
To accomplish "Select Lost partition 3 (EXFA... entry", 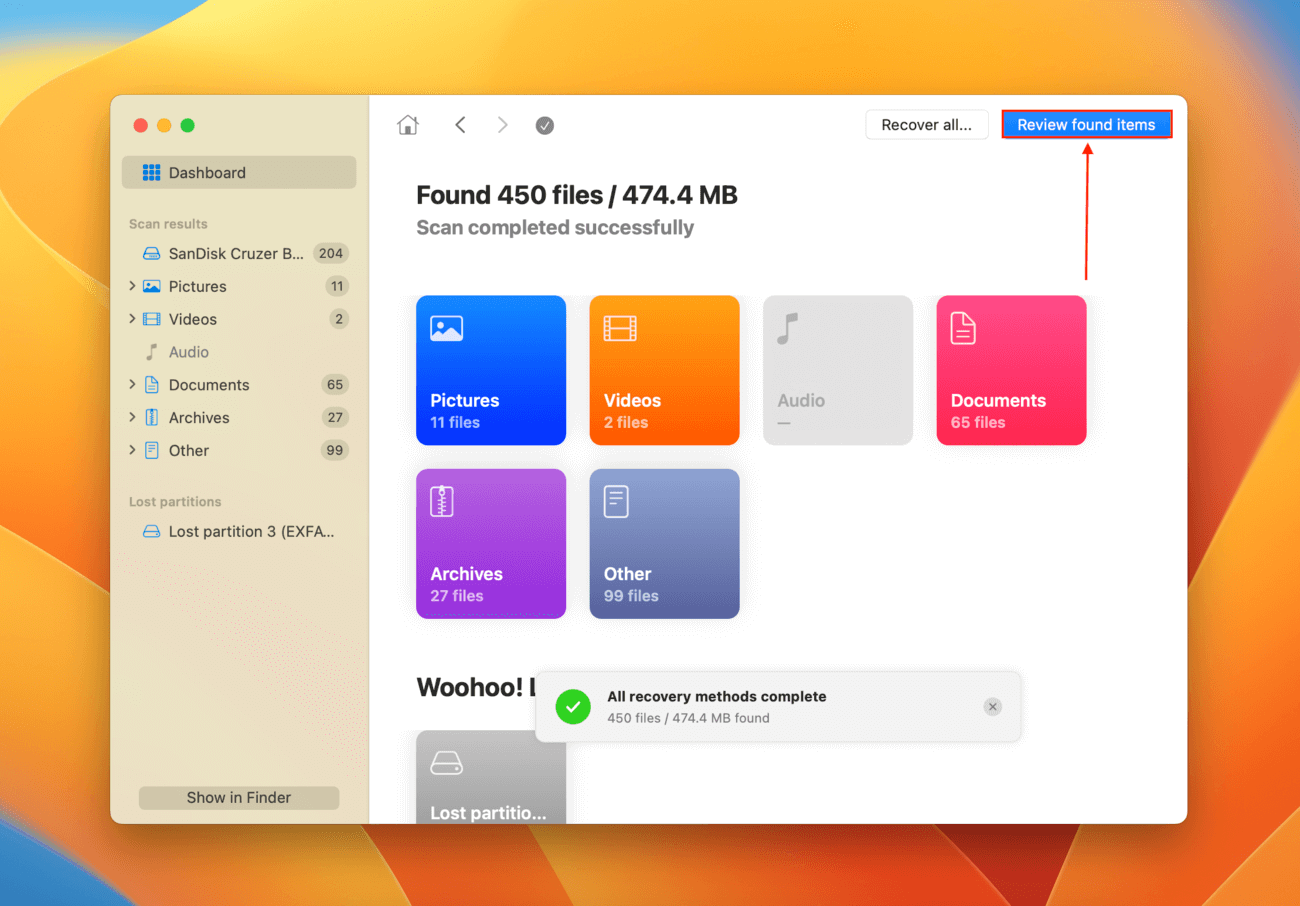I will click(x=239, y=532).
